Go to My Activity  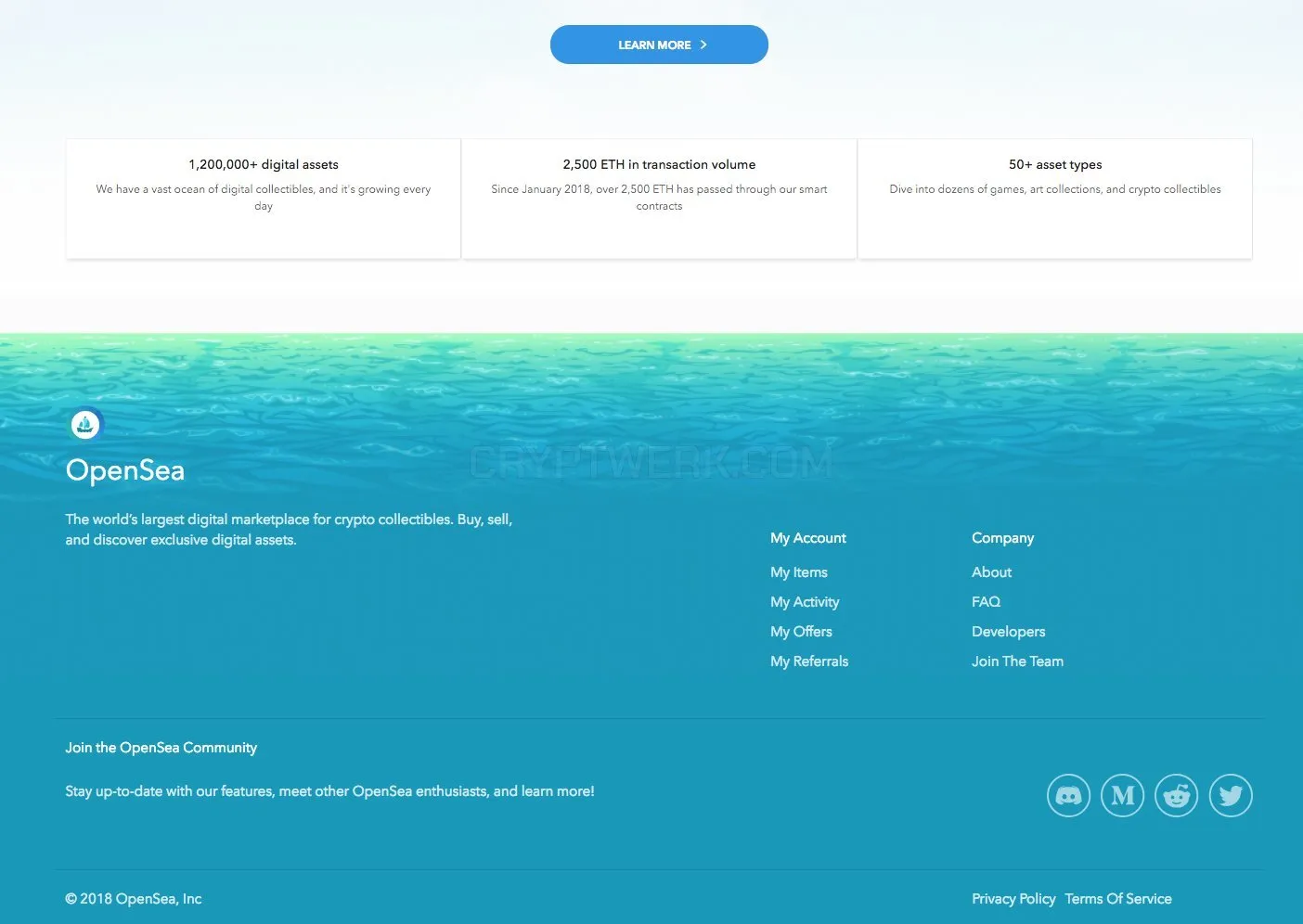click(x=805, y=602)
